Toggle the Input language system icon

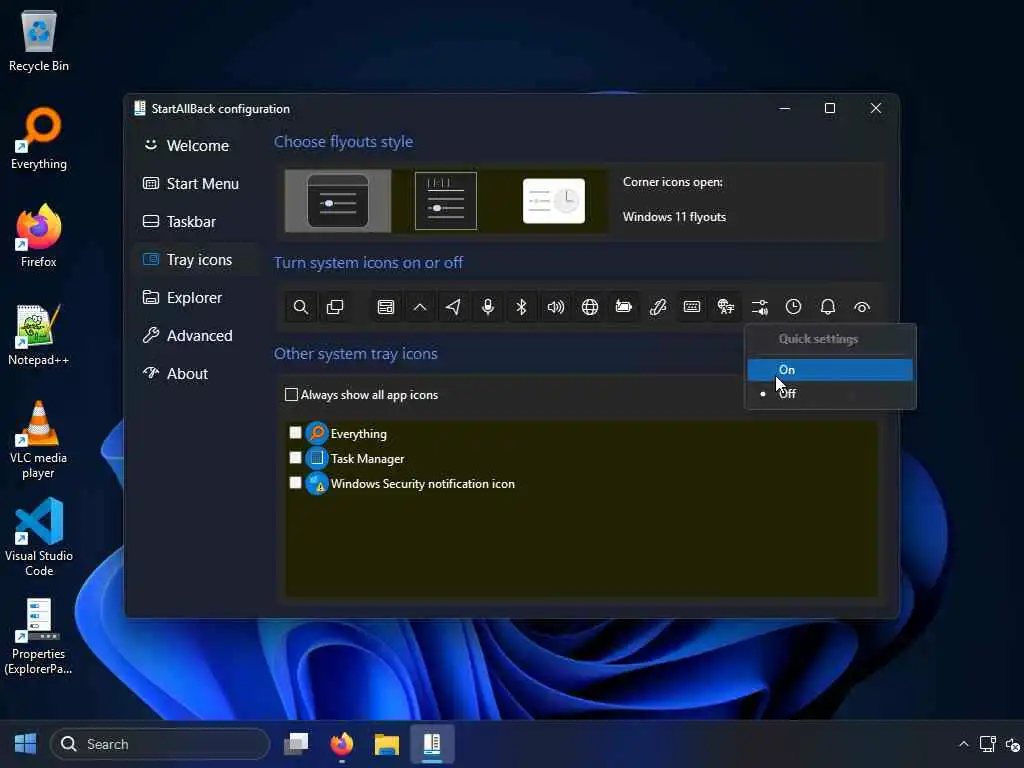pos(726,307)
